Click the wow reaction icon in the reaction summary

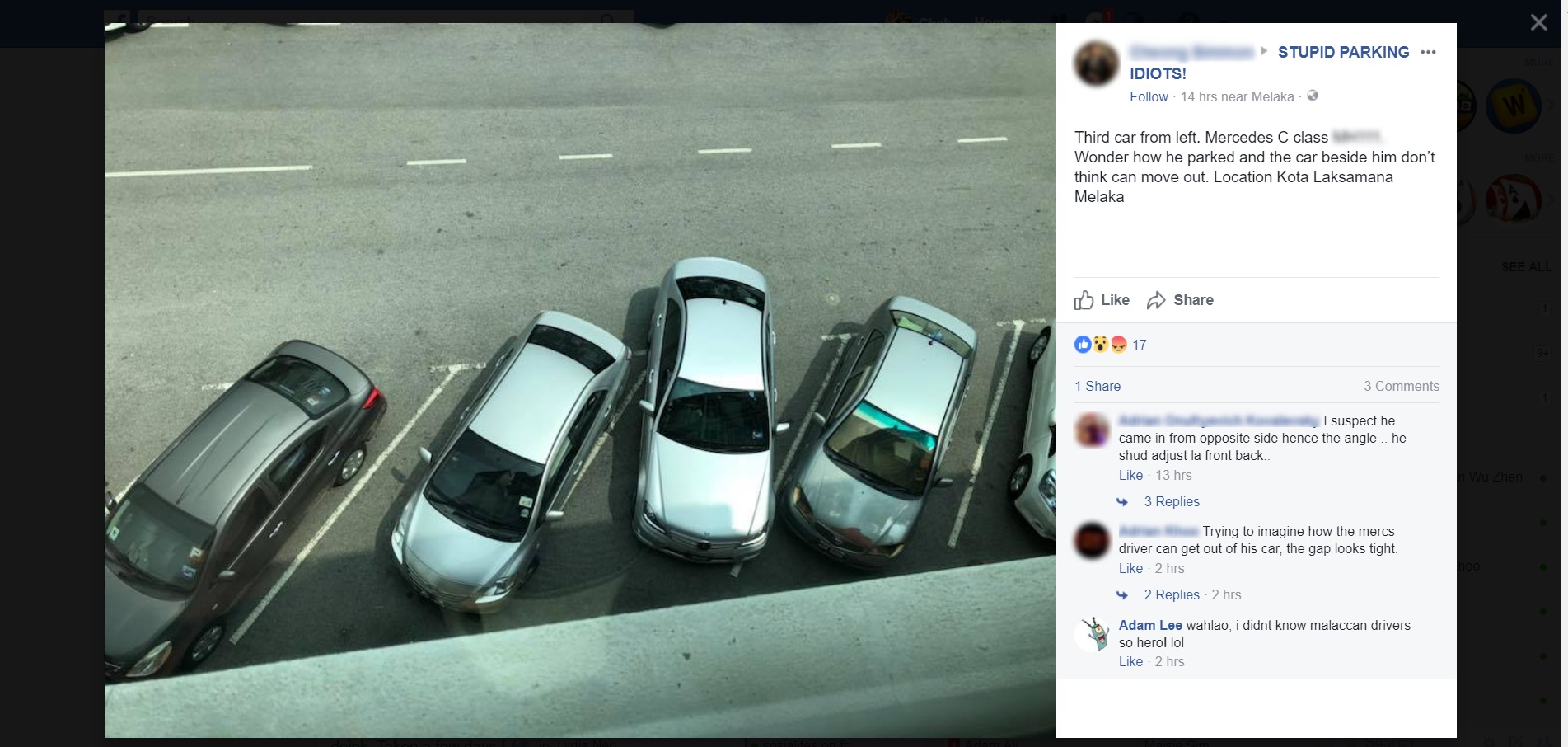[1099, 345]
